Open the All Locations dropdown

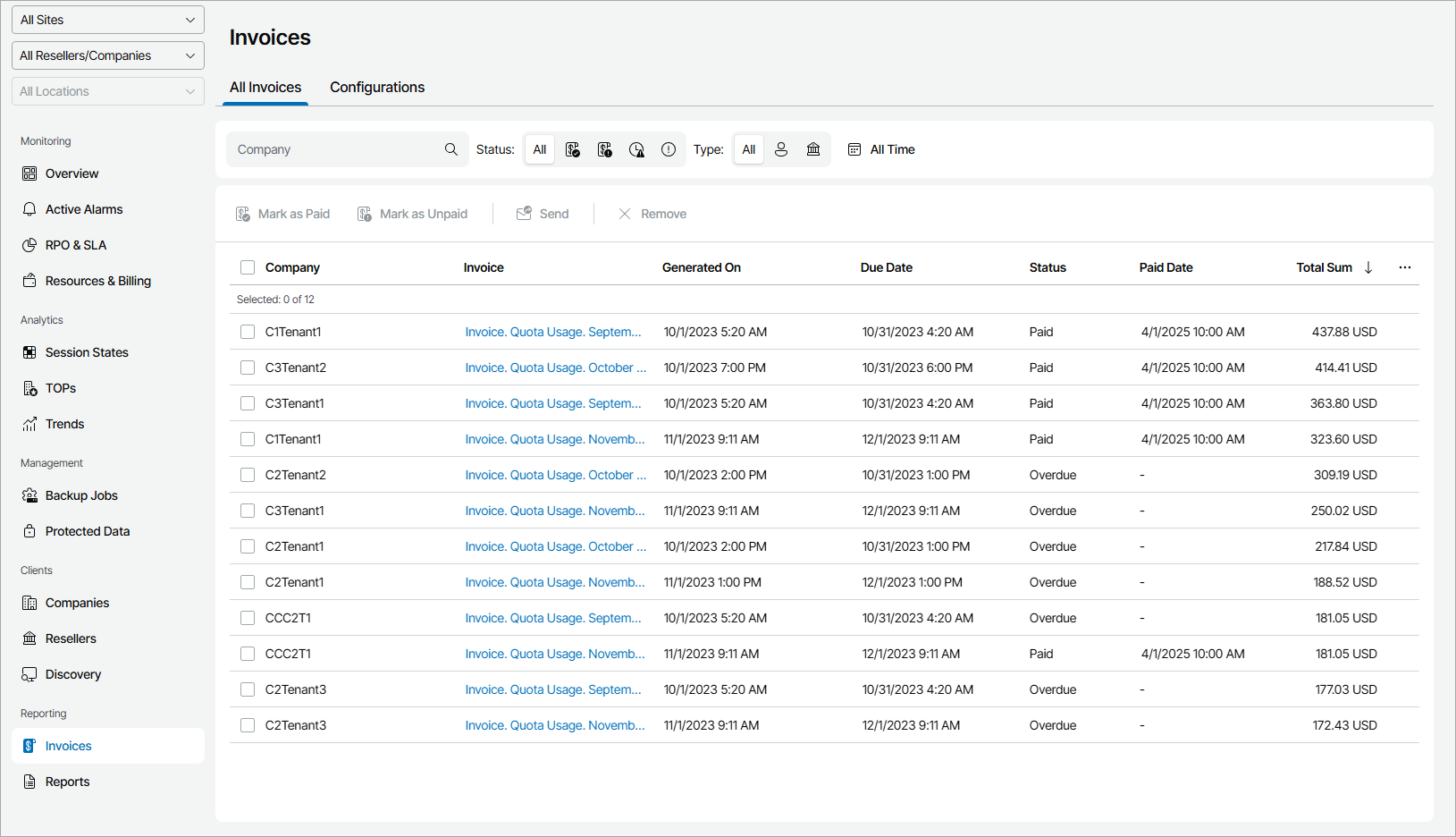click(x=107, y=90)
